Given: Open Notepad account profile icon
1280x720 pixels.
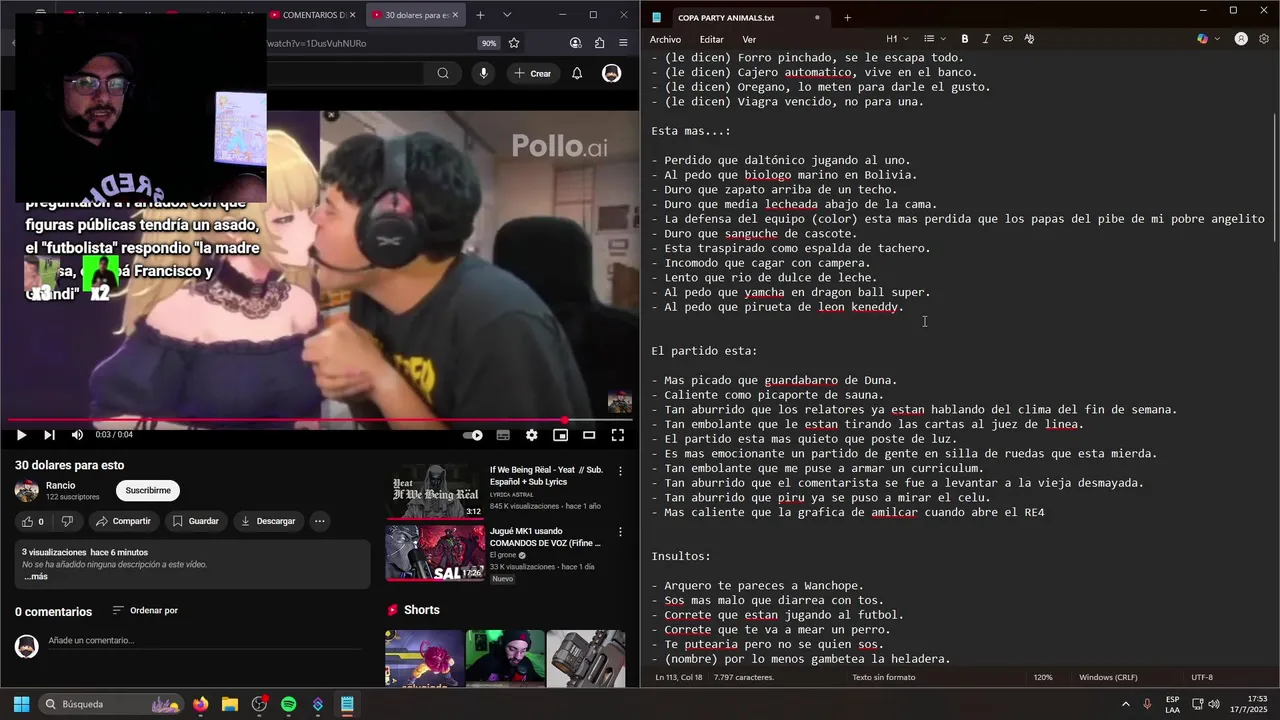Looking at the screenshot, I should click(x=1241, y=39).
